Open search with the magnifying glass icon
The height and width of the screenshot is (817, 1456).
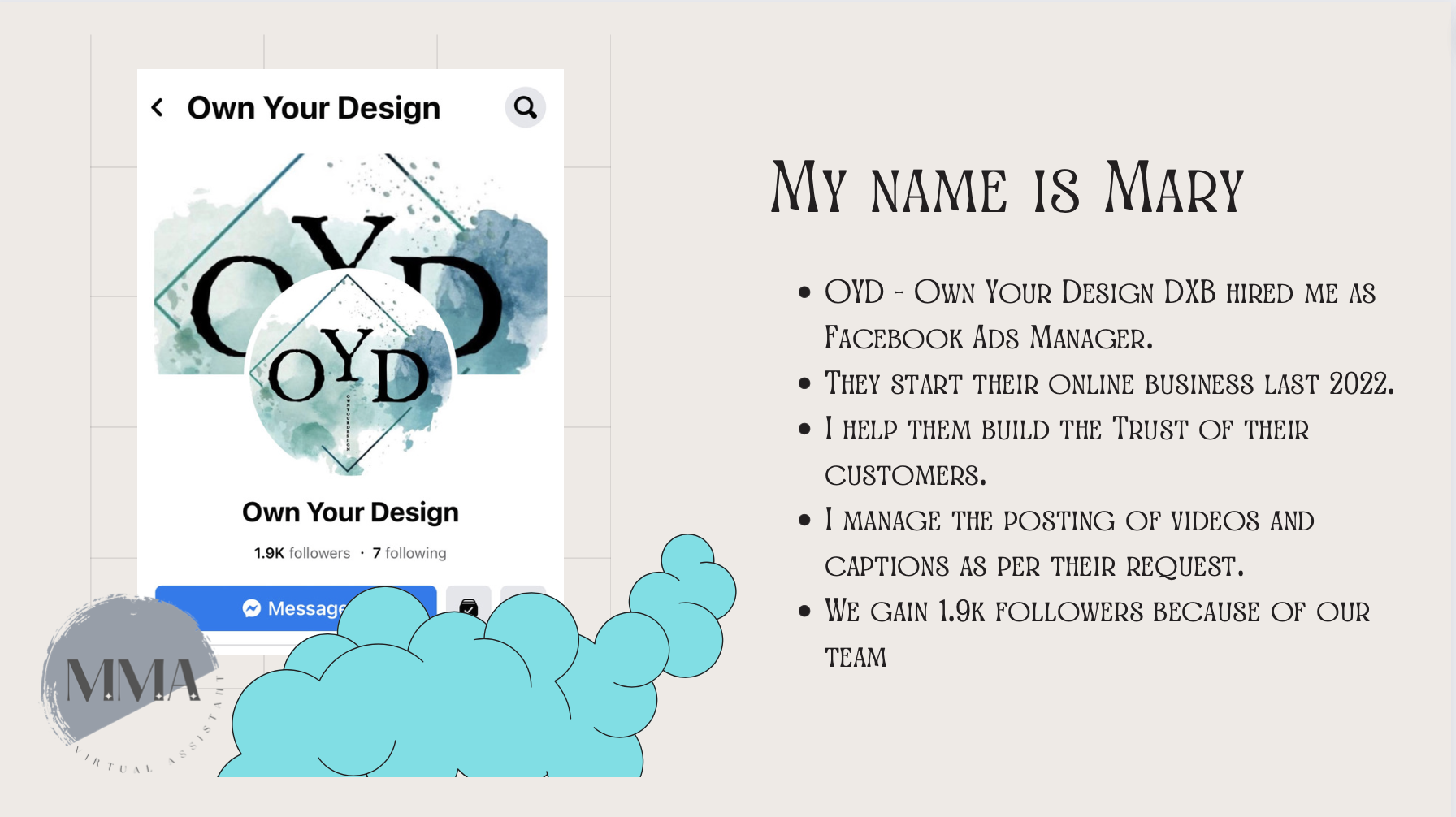click(526, 107)
